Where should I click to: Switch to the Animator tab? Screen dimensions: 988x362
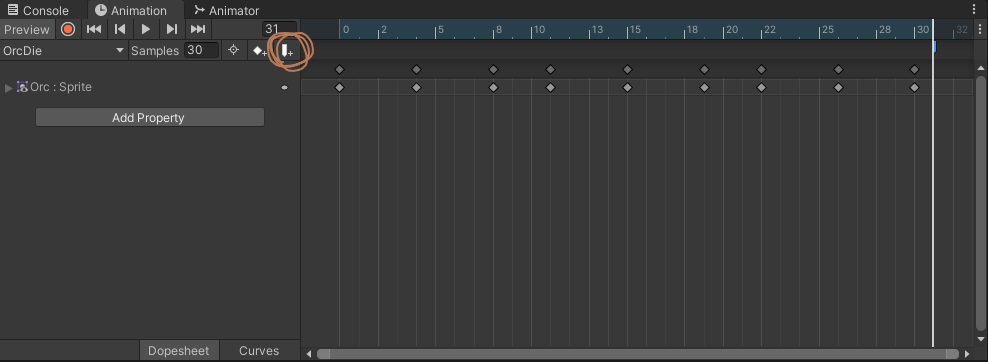(x=226, y=10)
